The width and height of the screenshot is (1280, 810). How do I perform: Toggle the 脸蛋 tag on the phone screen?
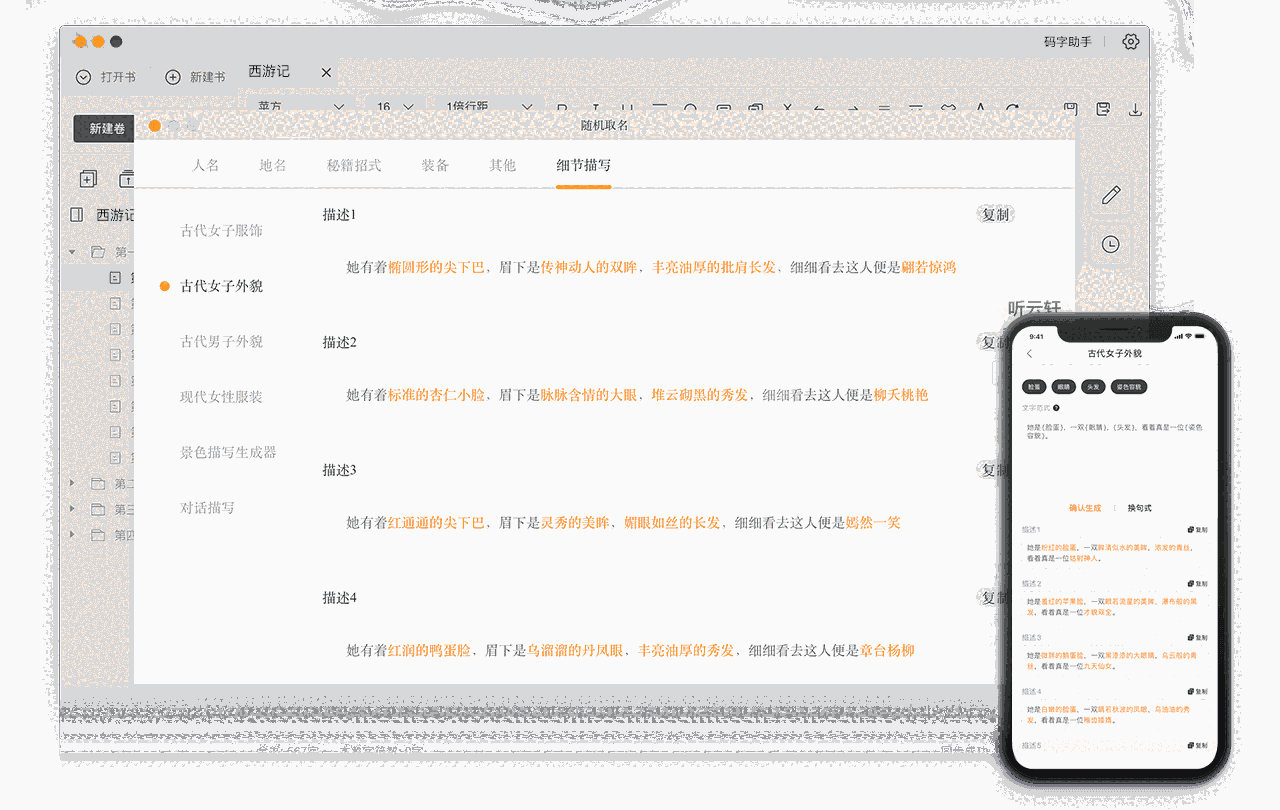pyautogui.click(x=1035, y=386)
